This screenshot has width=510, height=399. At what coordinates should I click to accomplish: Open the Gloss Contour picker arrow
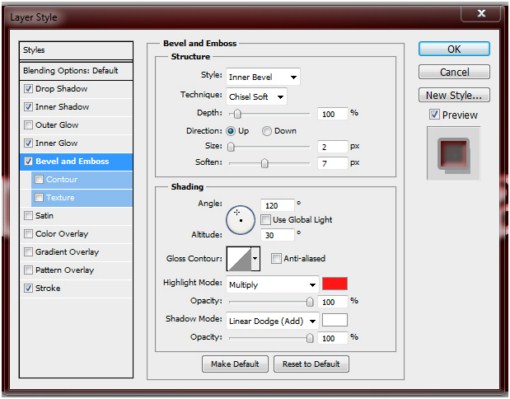255,258
